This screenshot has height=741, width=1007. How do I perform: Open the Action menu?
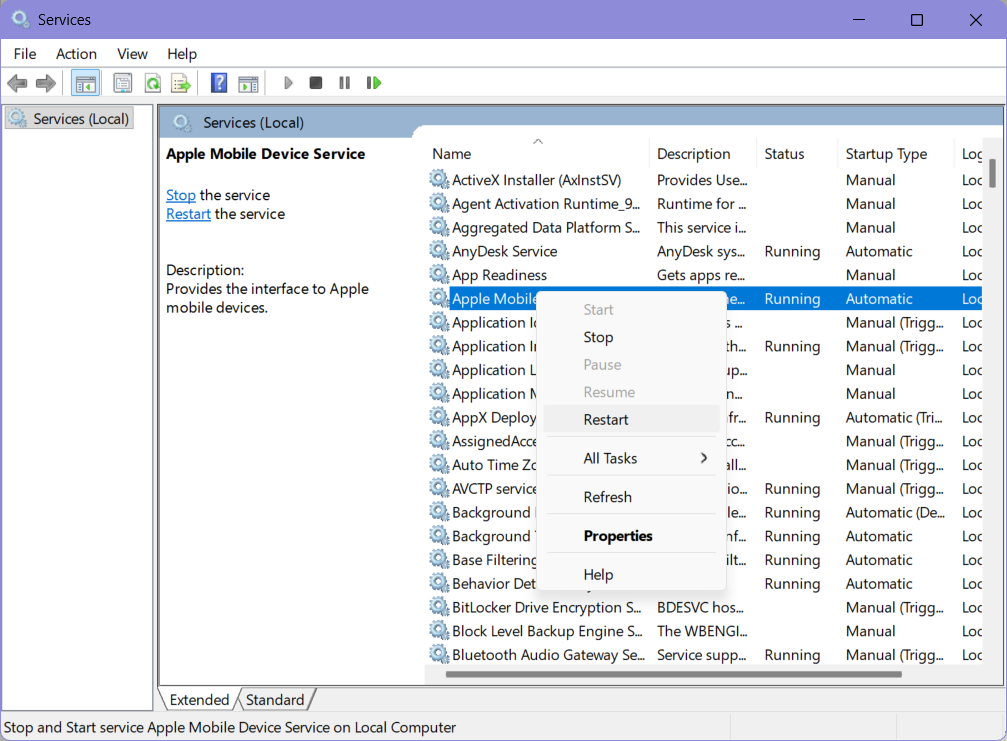[x=76, y=54]
